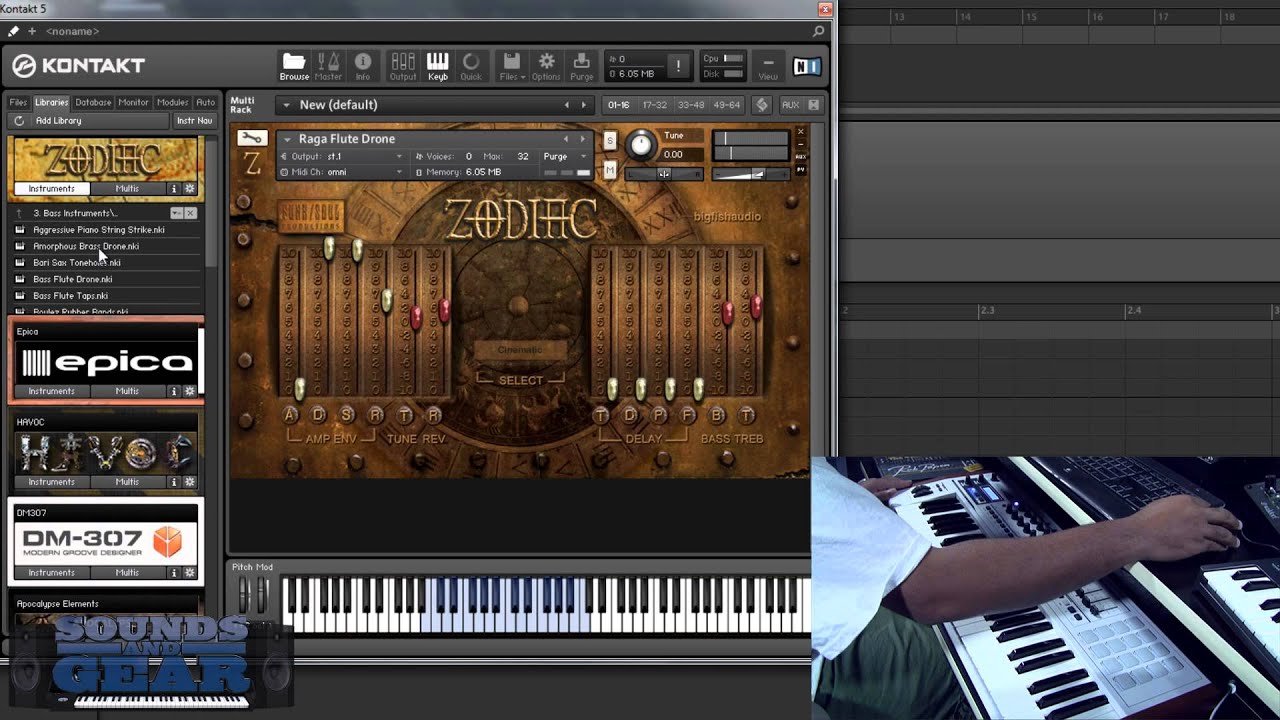The height and width of the screenshot is (720, 1280).
Task: Switch to the Files tab
Action: tap(18, 102)
